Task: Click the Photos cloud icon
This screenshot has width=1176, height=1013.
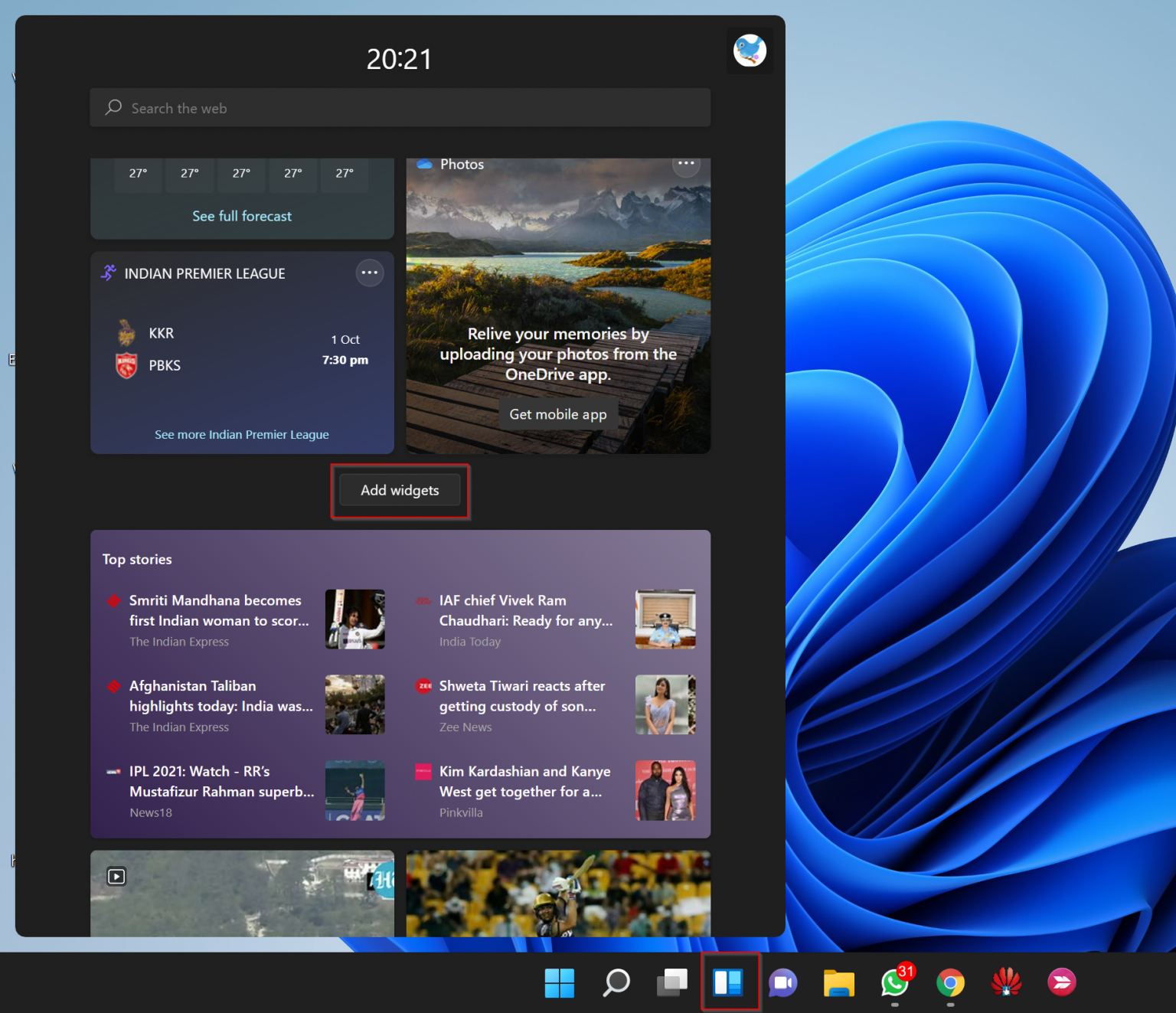Action: pos(424,163)
